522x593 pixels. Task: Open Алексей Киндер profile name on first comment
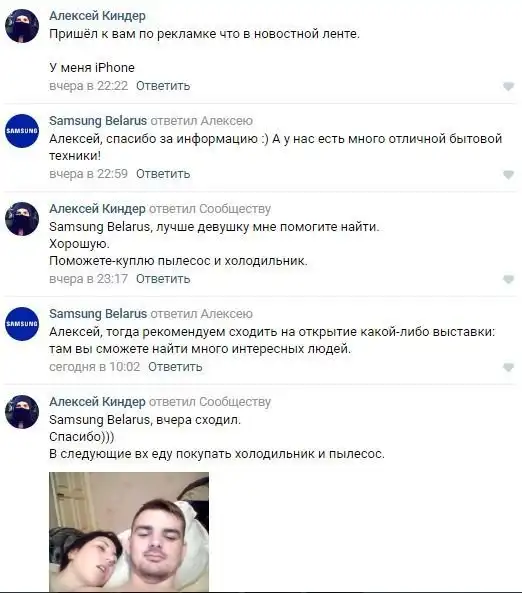[x=97, y=16]
